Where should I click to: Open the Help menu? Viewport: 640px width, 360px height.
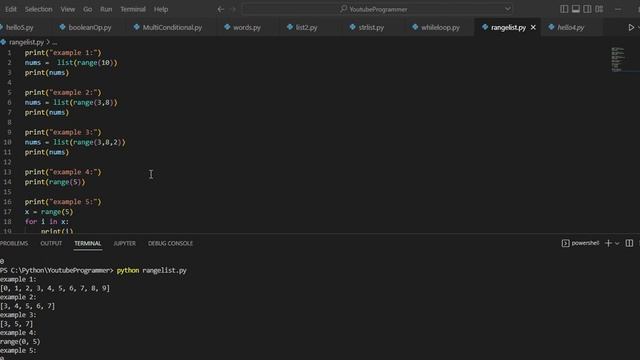tap(161, 9)
